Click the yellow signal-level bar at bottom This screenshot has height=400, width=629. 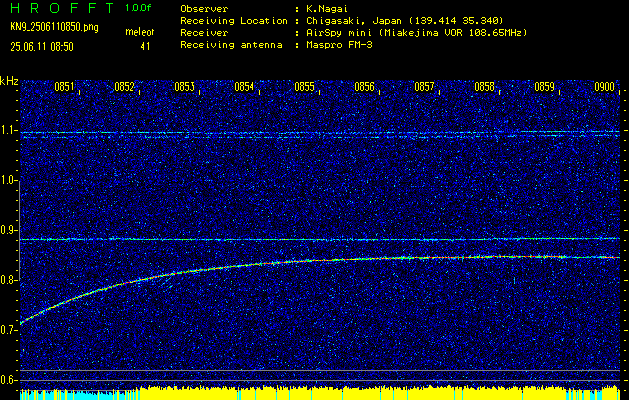click(379, 393)
